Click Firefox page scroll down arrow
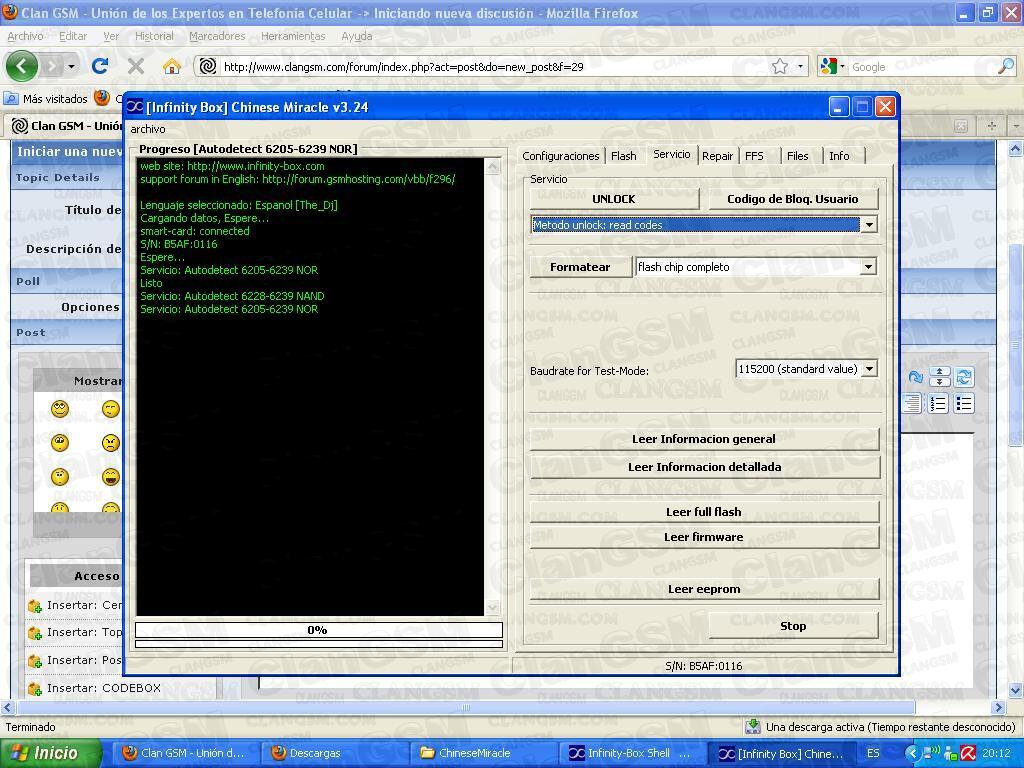This screenshot has height=768, width=1024. (1016, 690)
